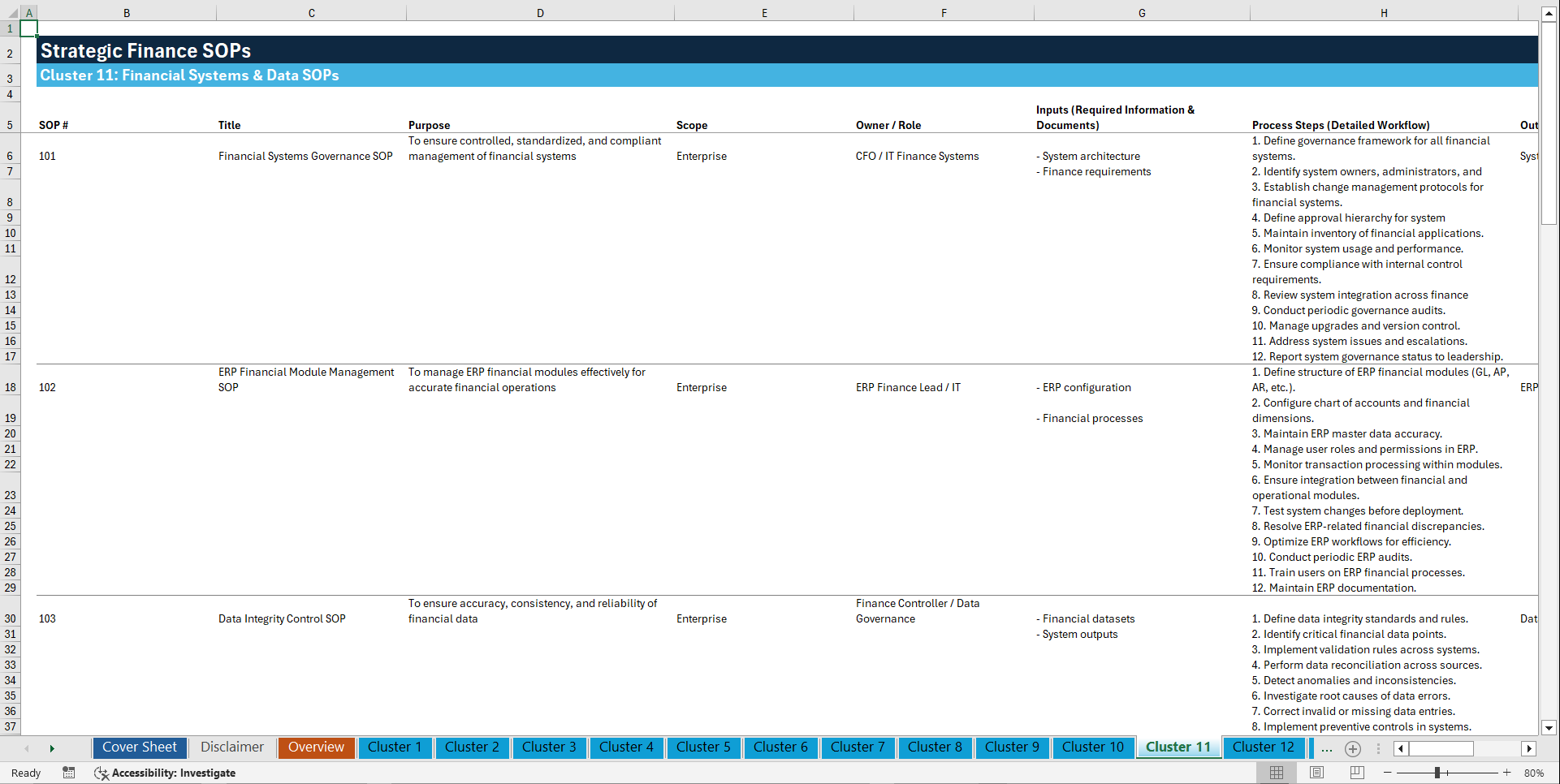1560x784 pixels.
Task: Switch to the Cluster 12 sheet
Action: click(1264, 747)
